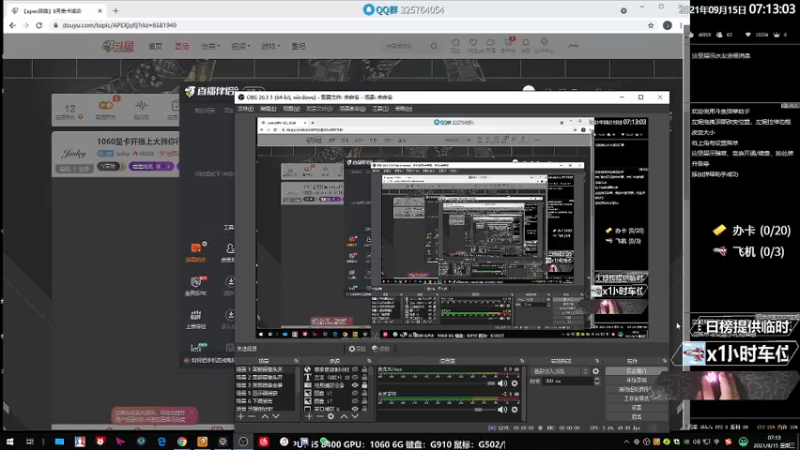Expand Douyu 视频 dropdown

(x=240, y=46)
